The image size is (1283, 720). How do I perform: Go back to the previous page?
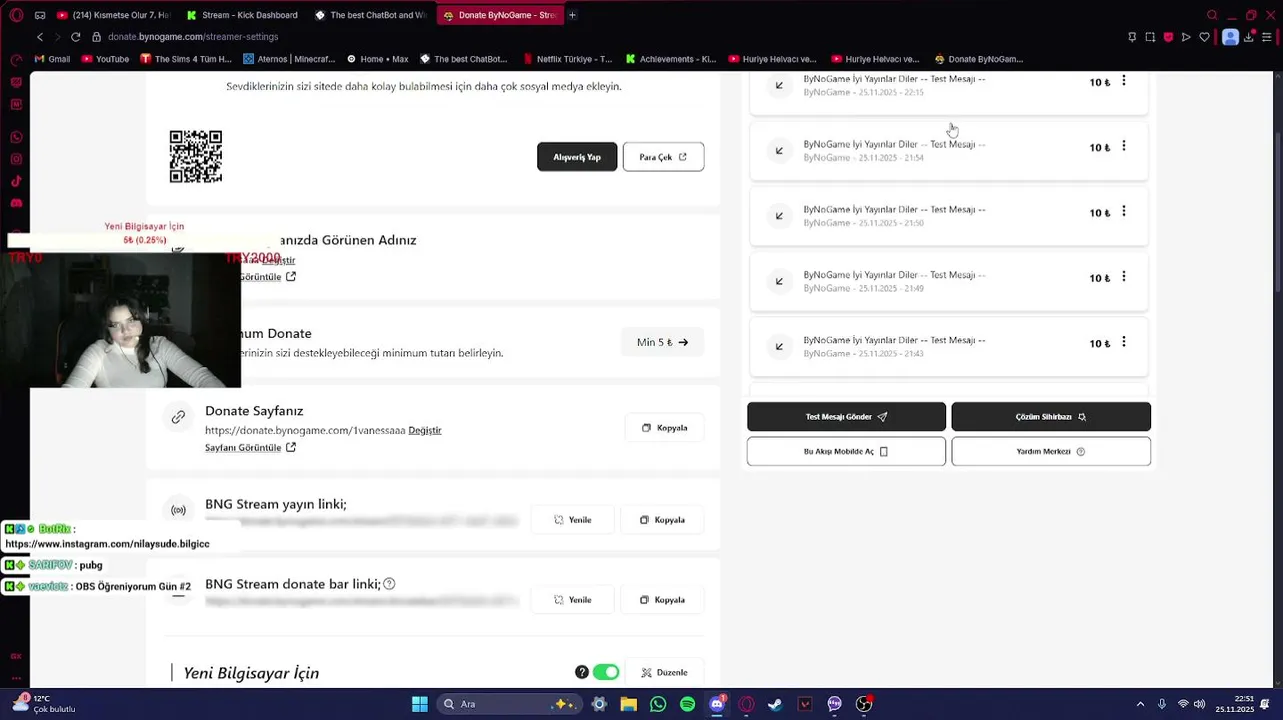(x=40, y=37)
